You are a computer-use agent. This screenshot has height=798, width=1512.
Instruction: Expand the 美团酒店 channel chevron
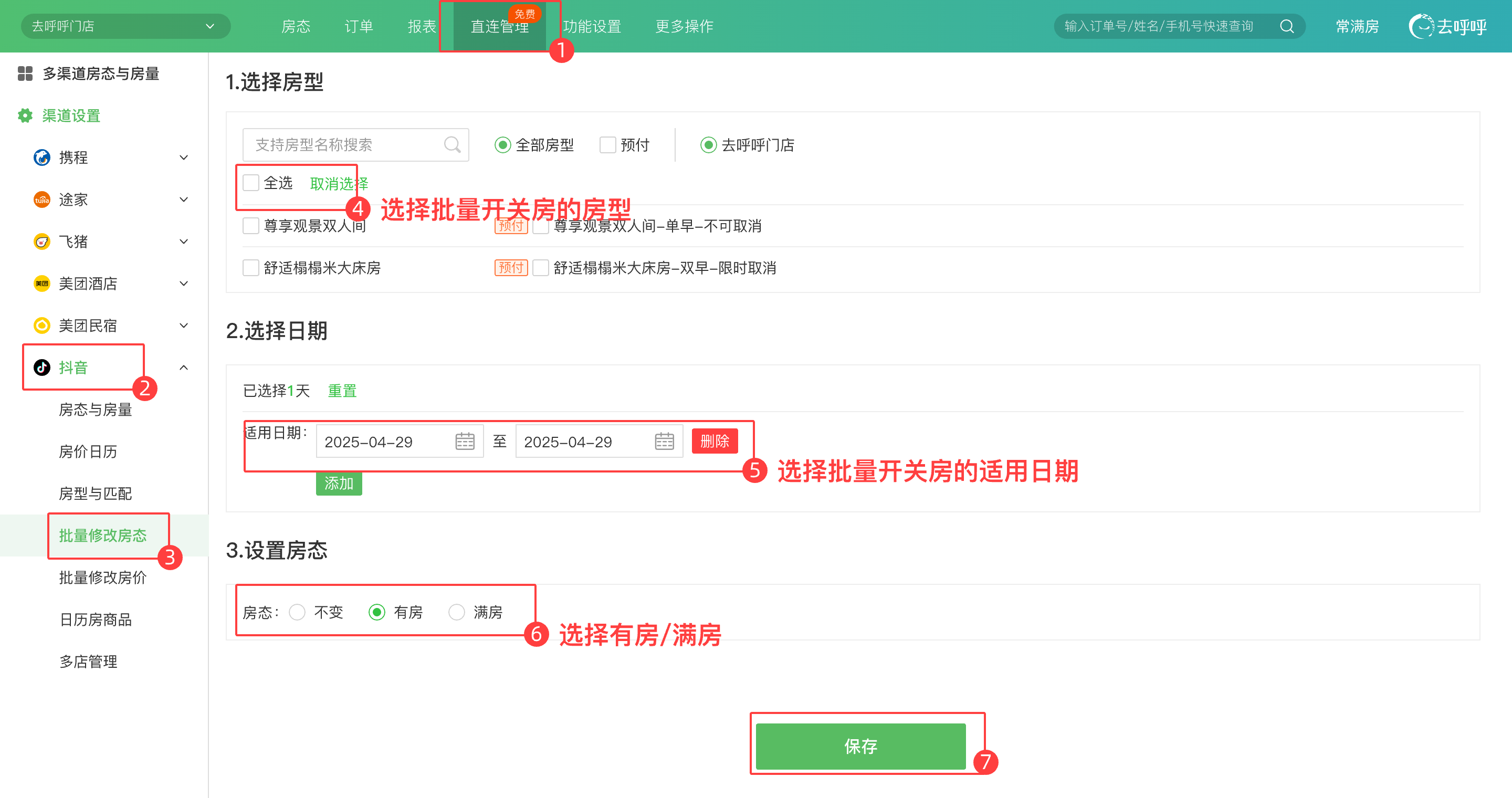[x=184, y=283]
